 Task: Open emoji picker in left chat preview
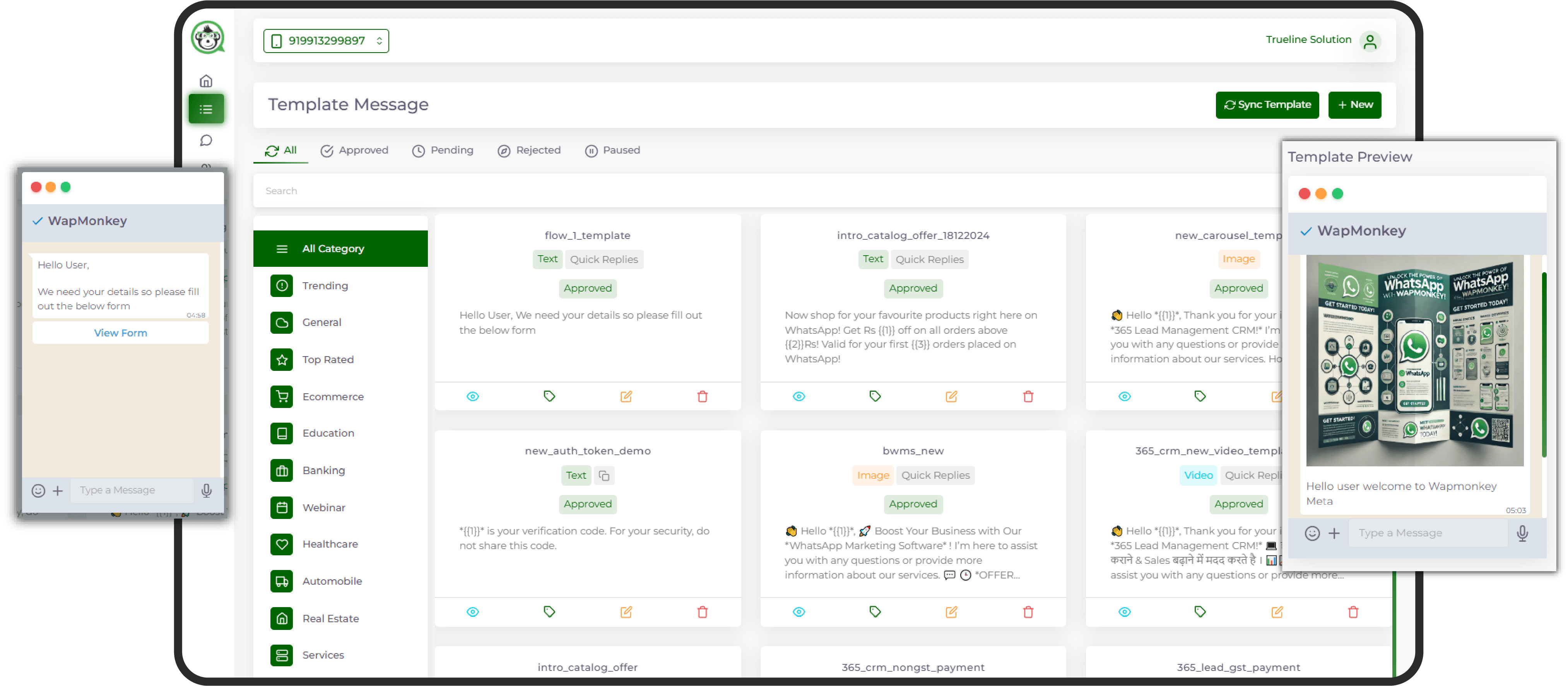click(38, 491)
